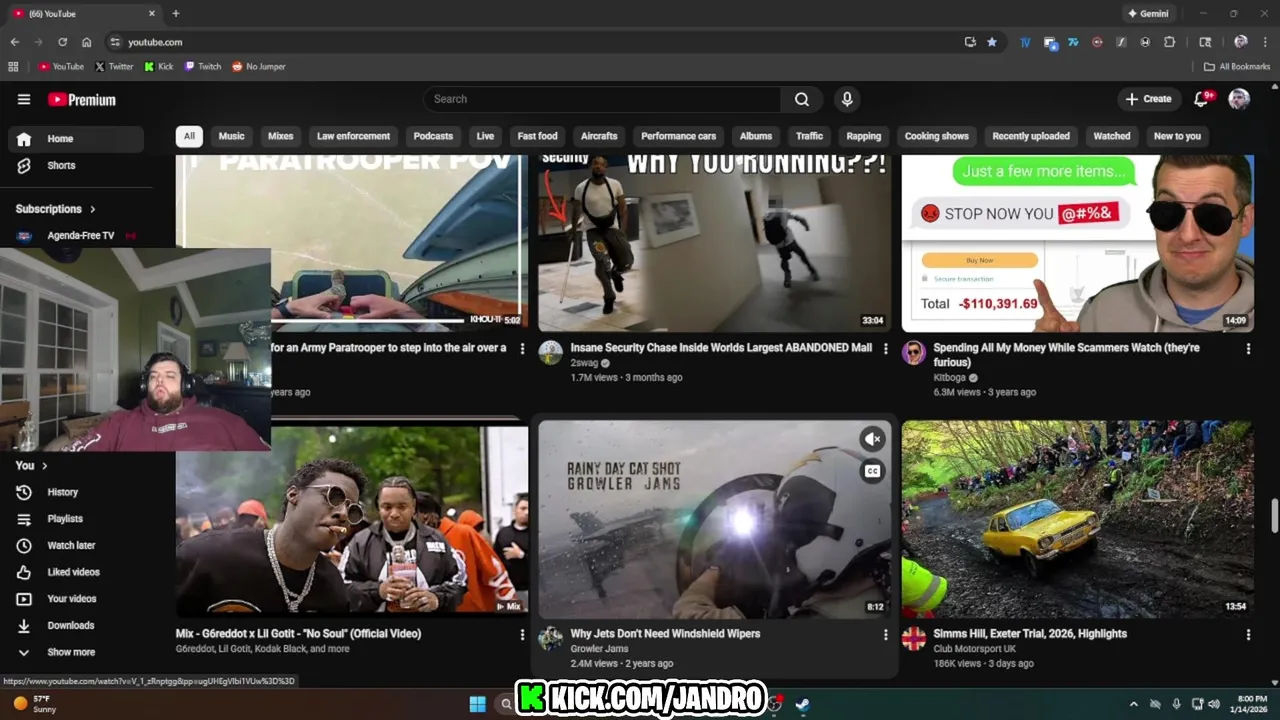Image resolution: width=1280 pixels, height=720 pixels.
Task: Open the 2swag channel link
Action: click(584, 363)
